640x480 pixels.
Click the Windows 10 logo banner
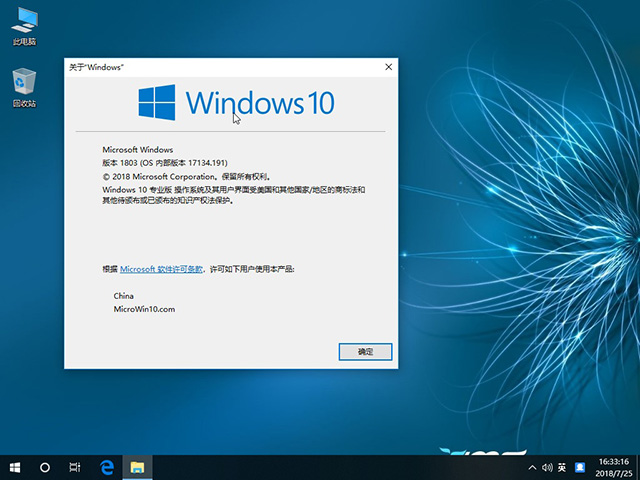click(236, 103)
